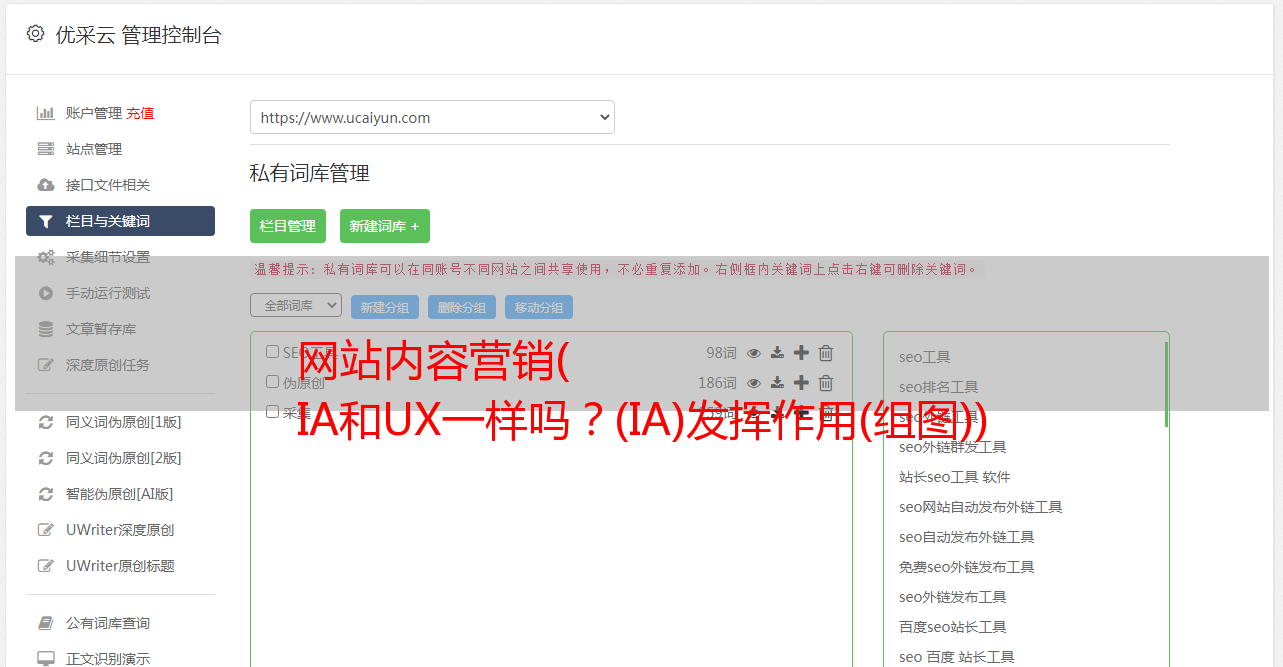Click the cloud icon for 接口文件相关
The width and height of the screenshot is (1283, 667).
coord(46,185)
